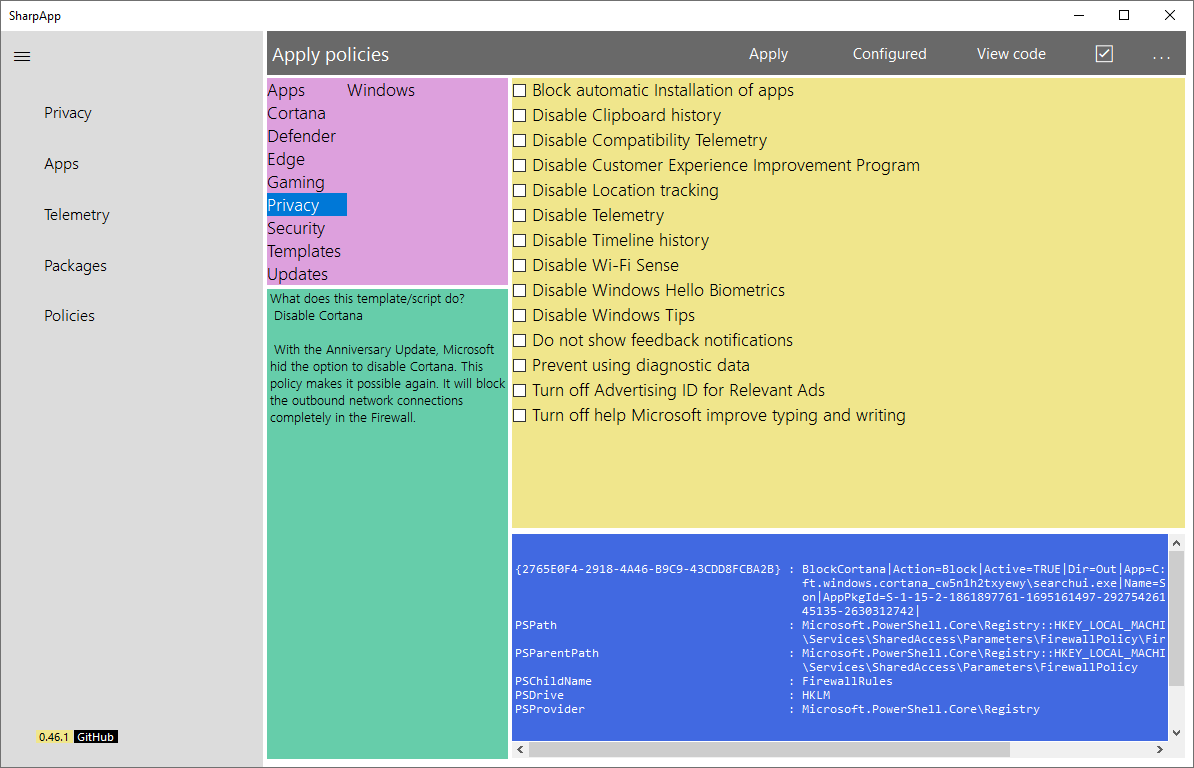
Task: Open the three-dots more options menu
Action: pyautogui.click(x=1160, y=55)
